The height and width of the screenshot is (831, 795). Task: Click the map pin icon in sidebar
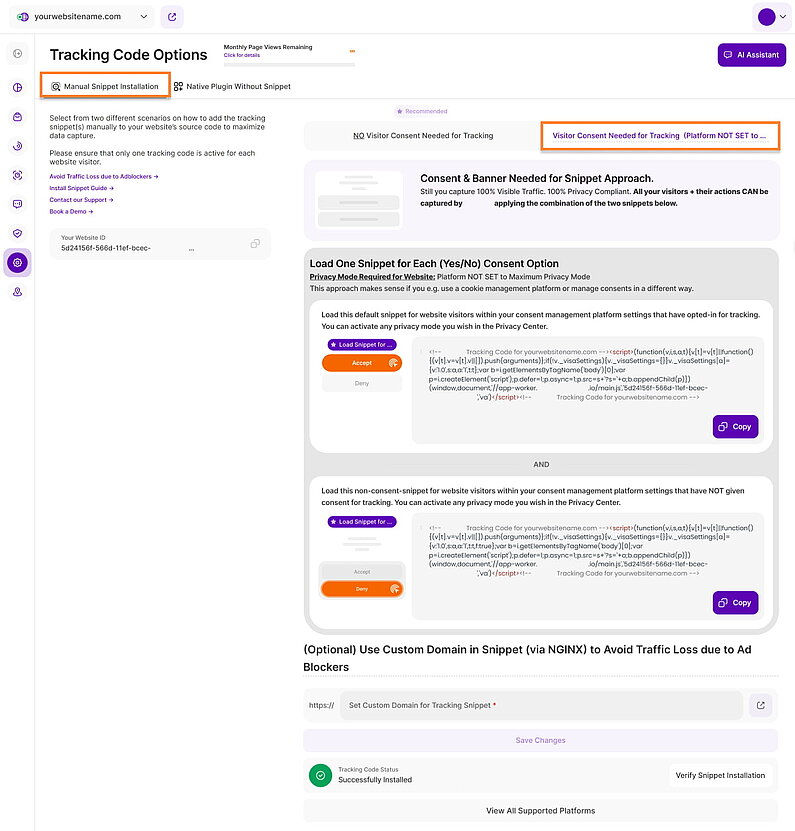pos(17,292)
